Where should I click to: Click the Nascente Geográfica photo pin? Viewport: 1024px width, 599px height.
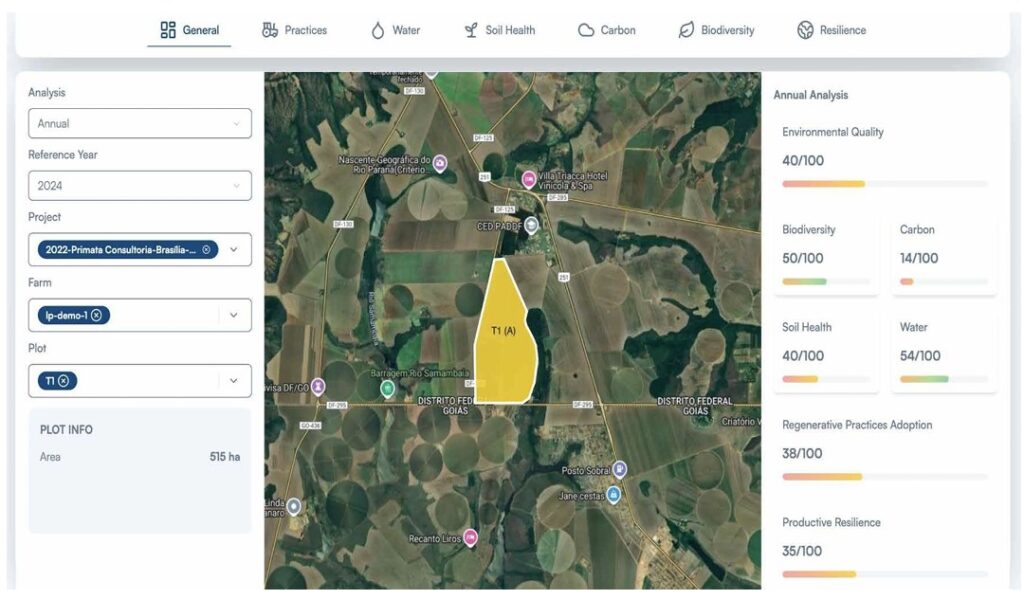pyautogui.click(x=441, y=163)
